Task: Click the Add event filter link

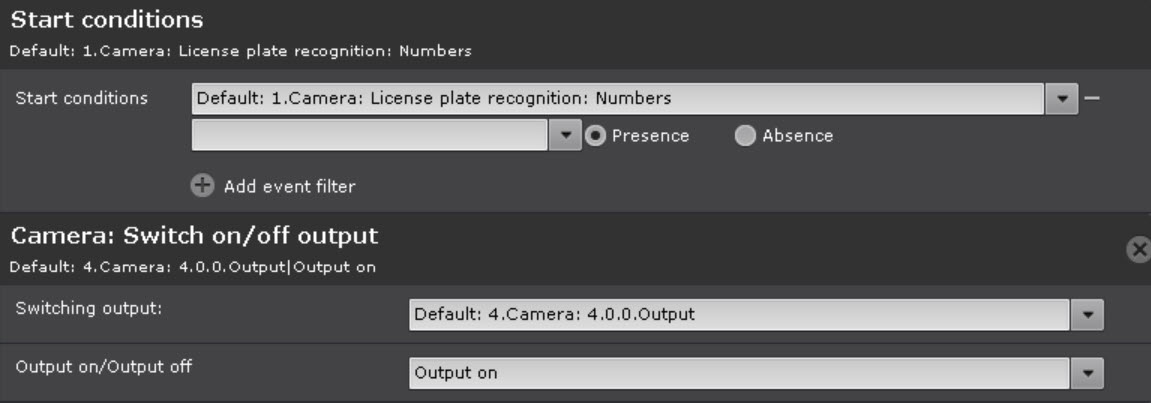Action: pyautogui.click(x=289, y=186)
